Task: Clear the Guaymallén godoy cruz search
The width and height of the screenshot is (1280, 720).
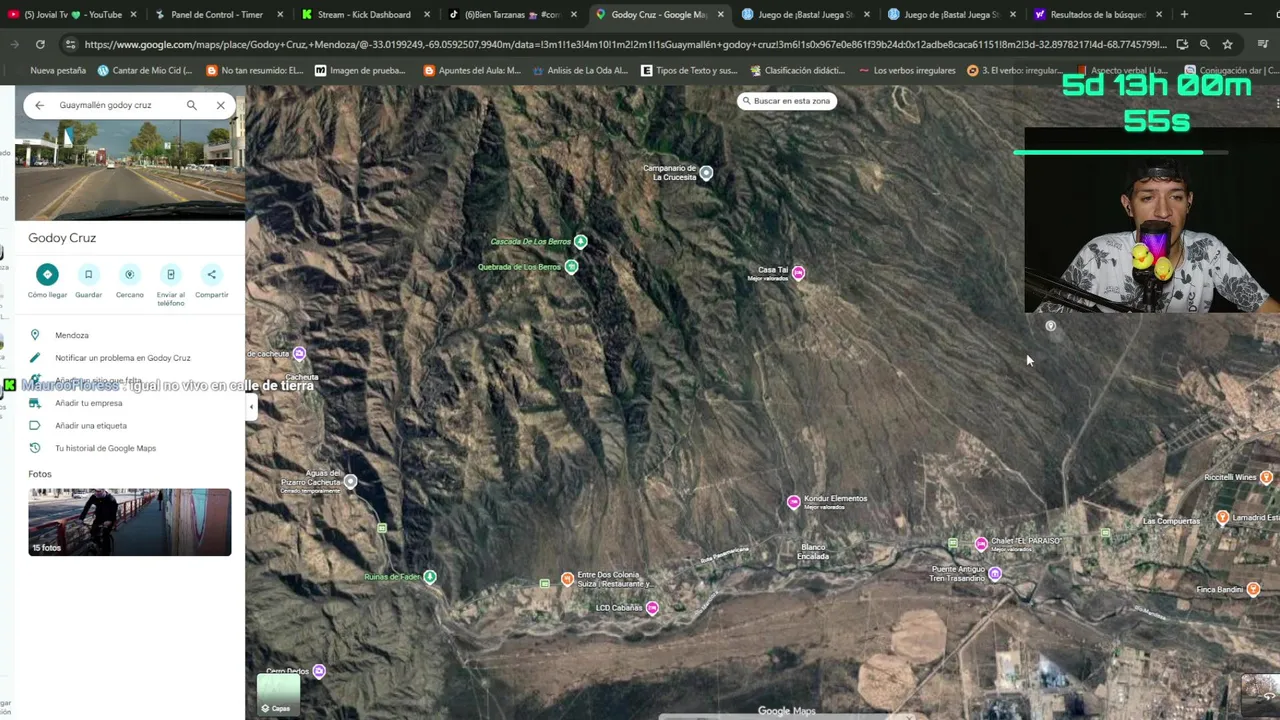Action: [221, 105]
